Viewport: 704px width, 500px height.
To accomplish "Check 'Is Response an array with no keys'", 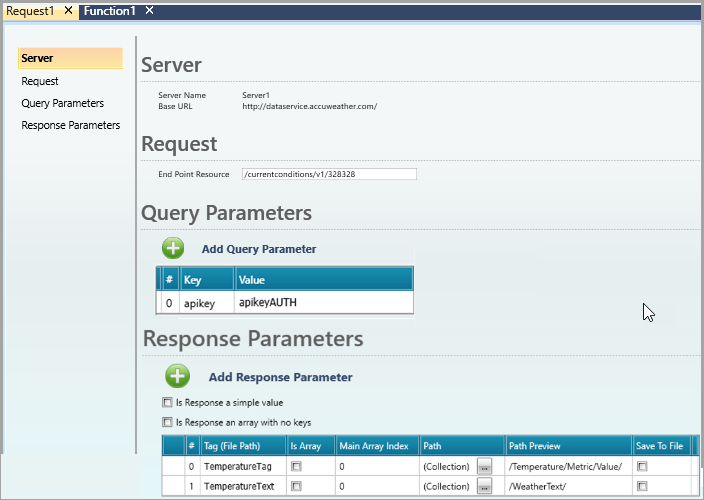I will tap(167, 422).
